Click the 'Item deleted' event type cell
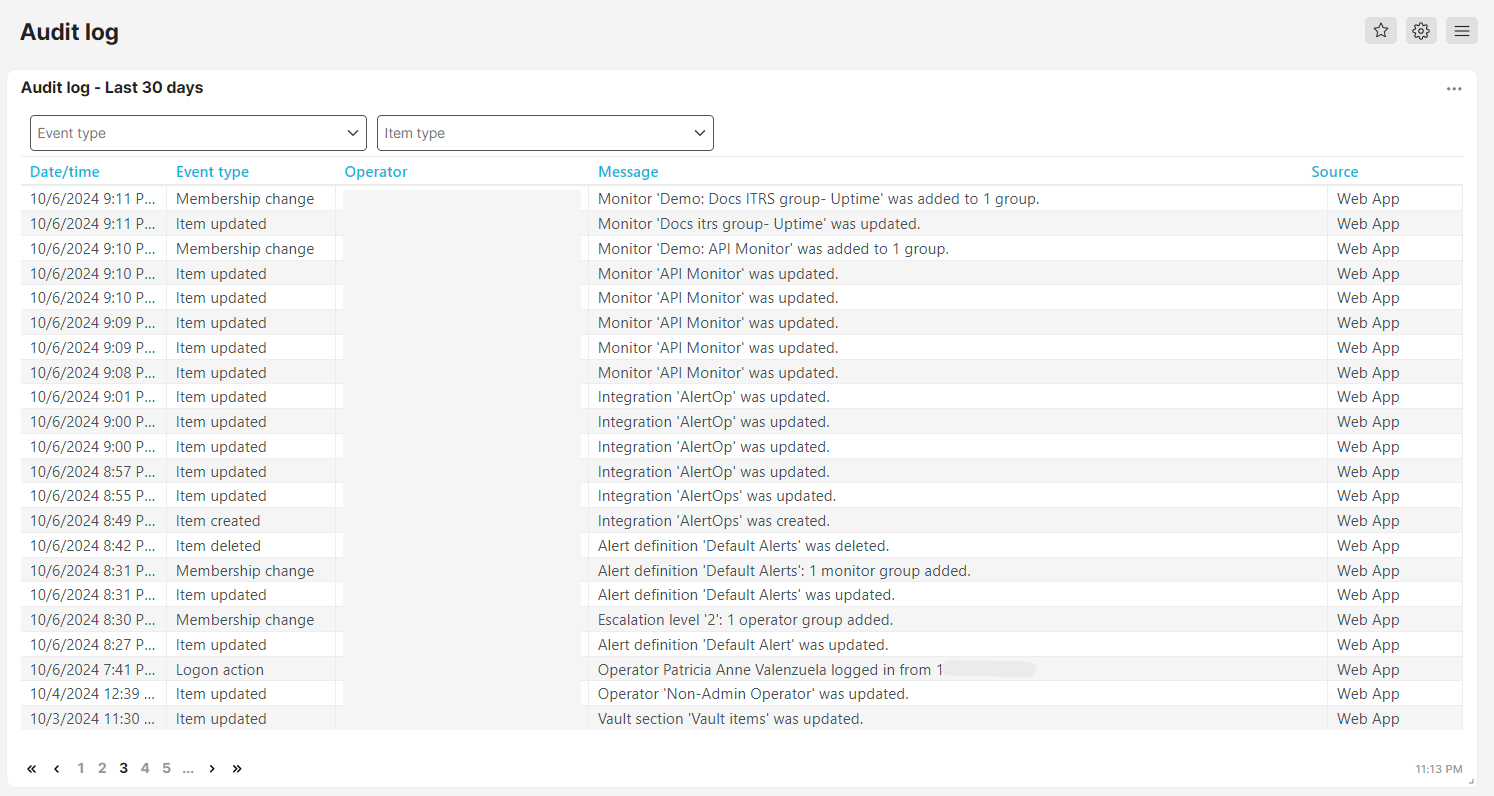The width and height of the screenshot is (1494, 796). point(218,546)
